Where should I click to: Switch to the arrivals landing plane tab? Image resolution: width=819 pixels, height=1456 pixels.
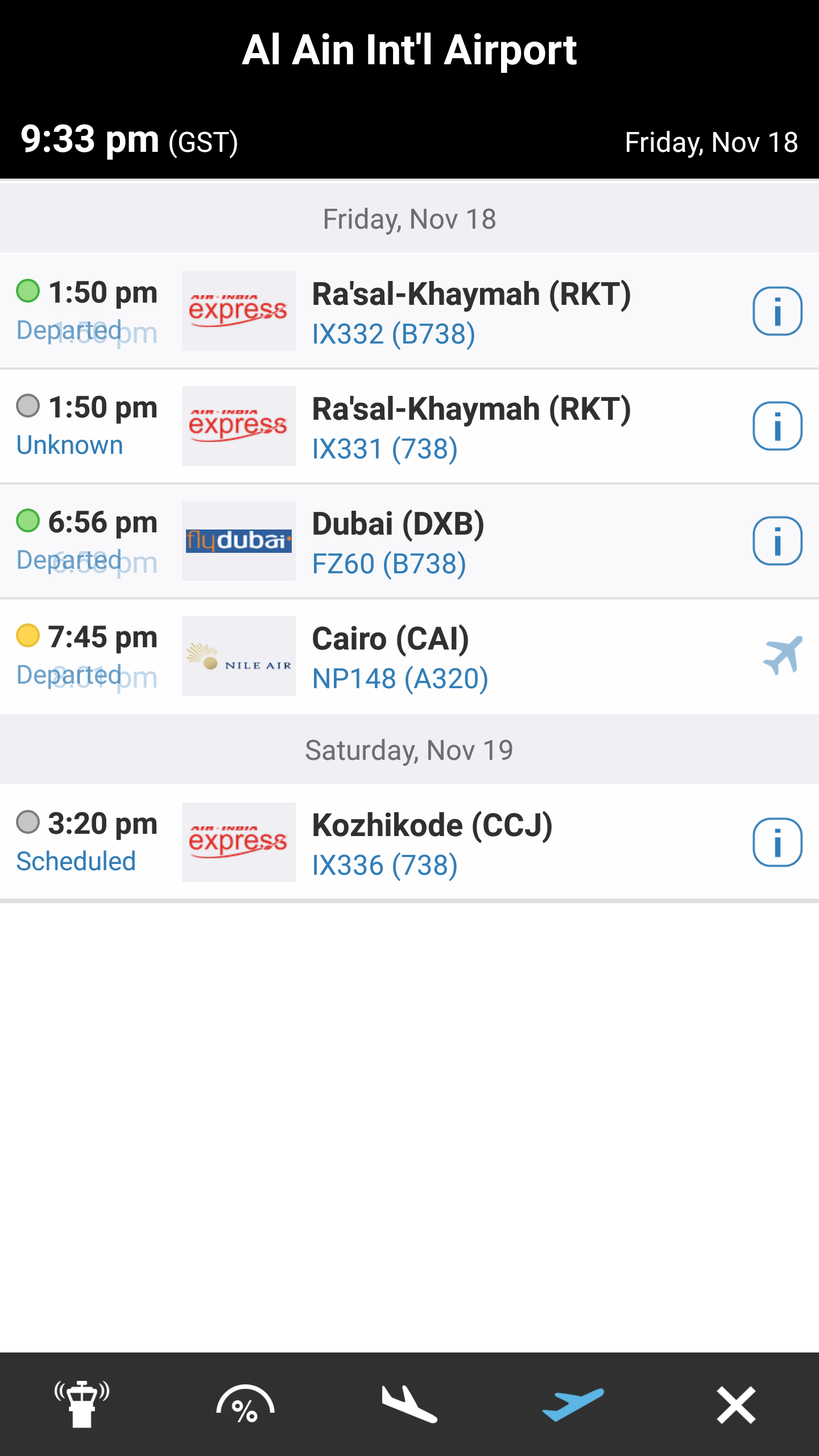[x=409, y=1405]
